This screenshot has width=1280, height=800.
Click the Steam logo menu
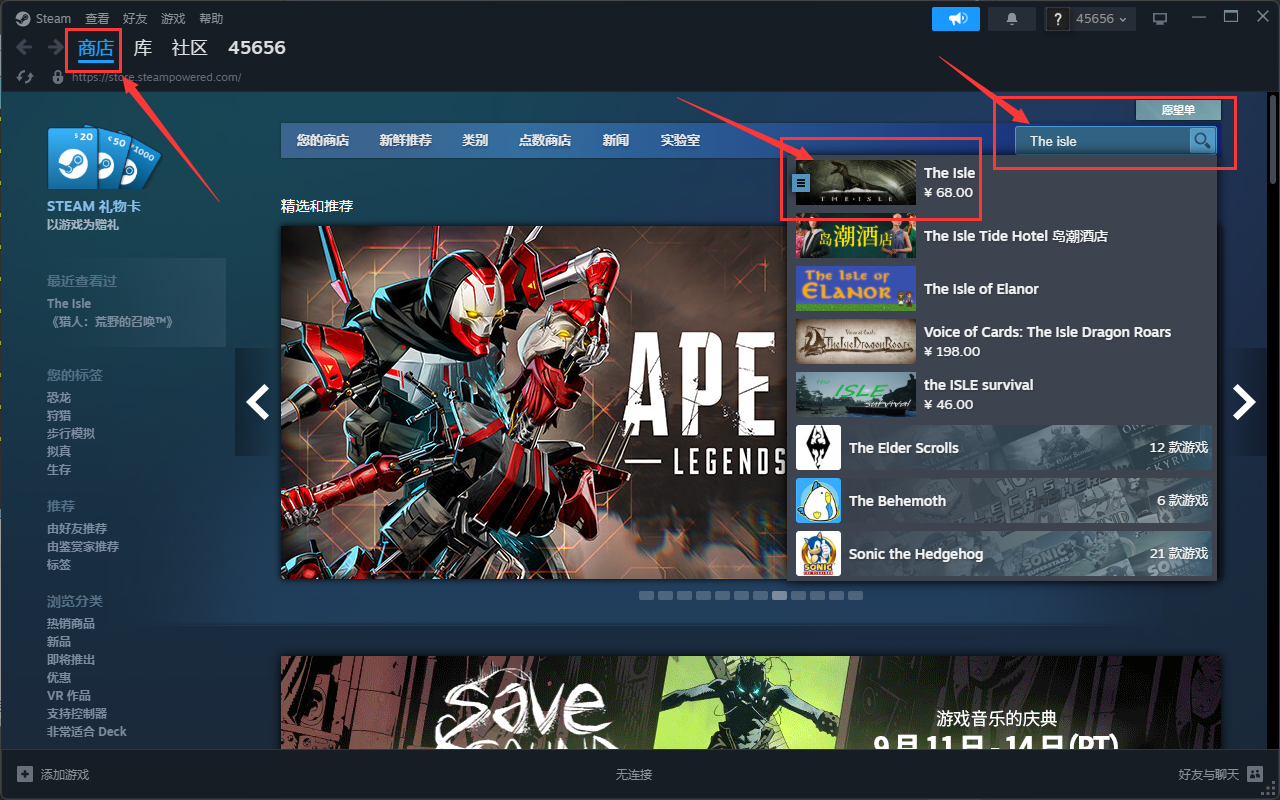43,18
